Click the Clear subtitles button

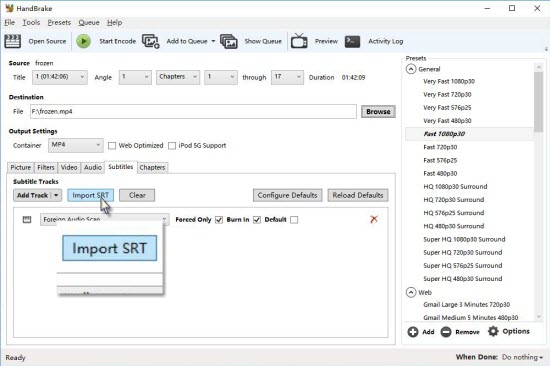tap(137, 195)
